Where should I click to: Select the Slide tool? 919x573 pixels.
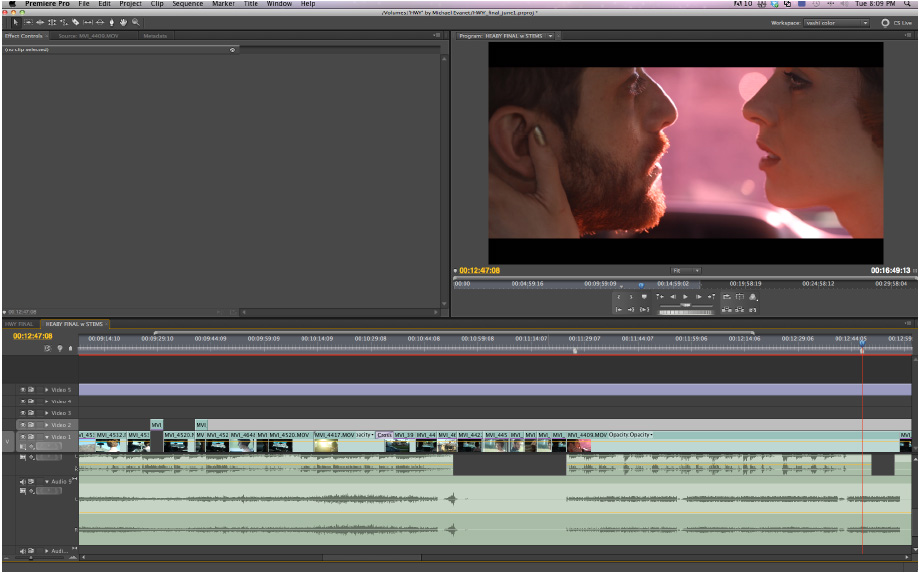pos(100,22)
